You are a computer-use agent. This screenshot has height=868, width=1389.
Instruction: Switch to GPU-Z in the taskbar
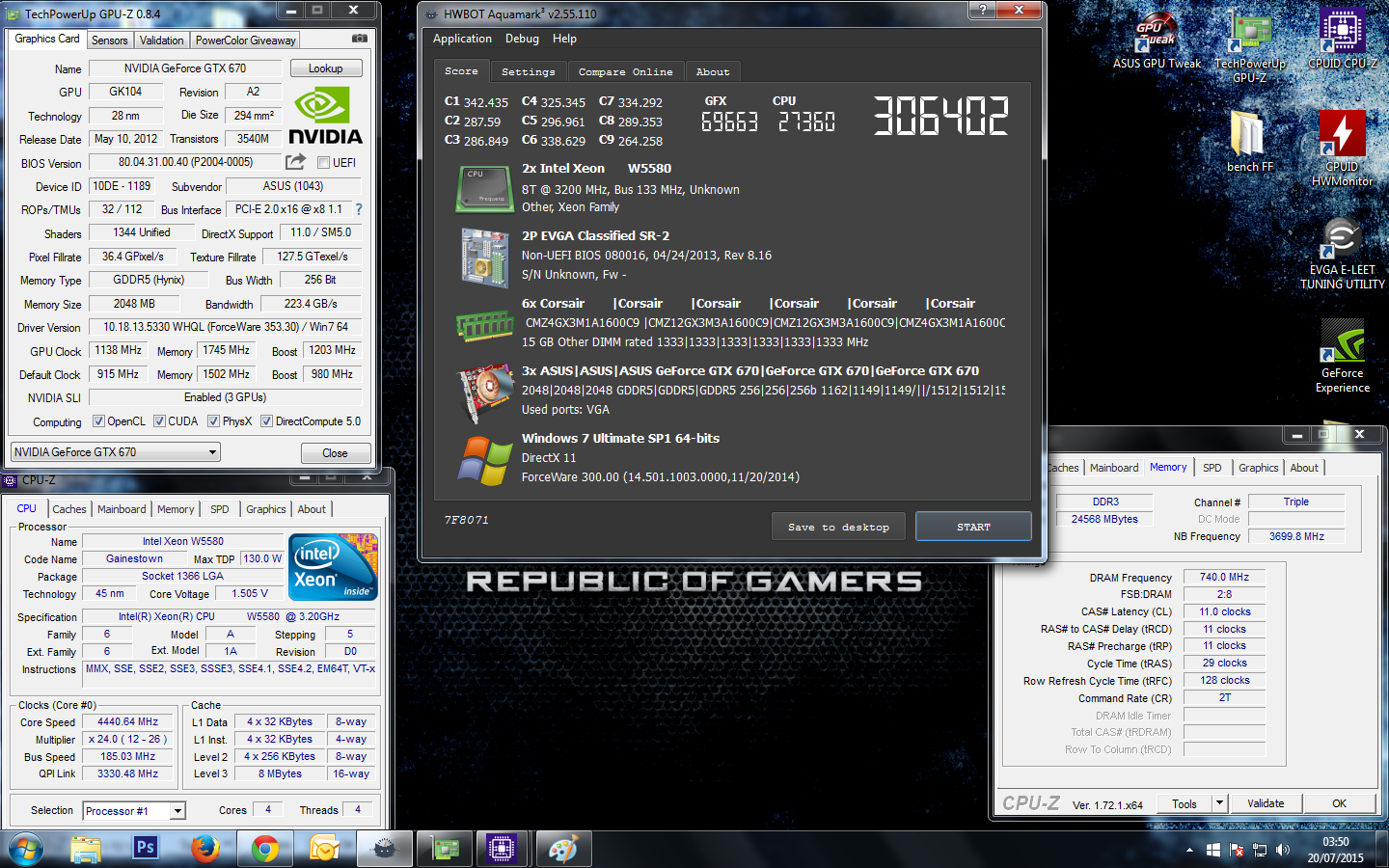coord(445,849)
